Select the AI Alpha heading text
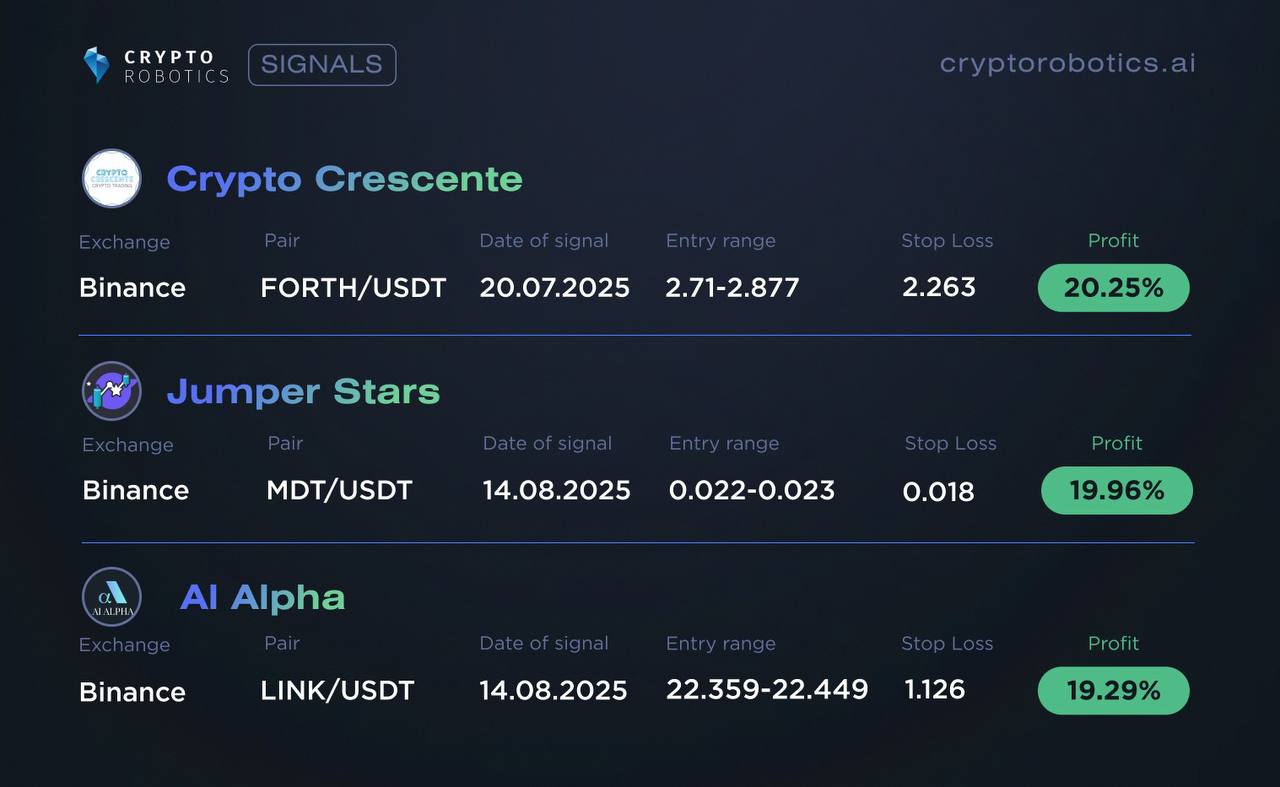Viewport: 1280px width, 787px height. [263, 597]
